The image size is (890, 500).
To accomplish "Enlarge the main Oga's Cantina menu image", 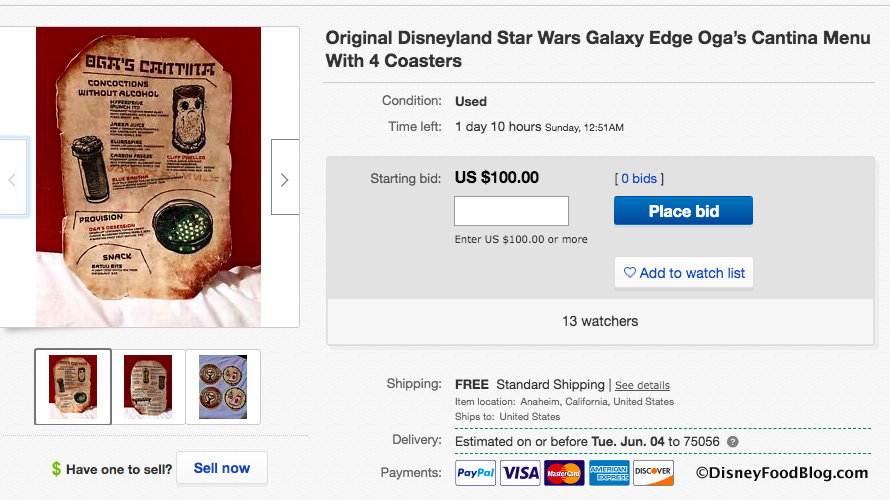I will click(x=148, y=177).
